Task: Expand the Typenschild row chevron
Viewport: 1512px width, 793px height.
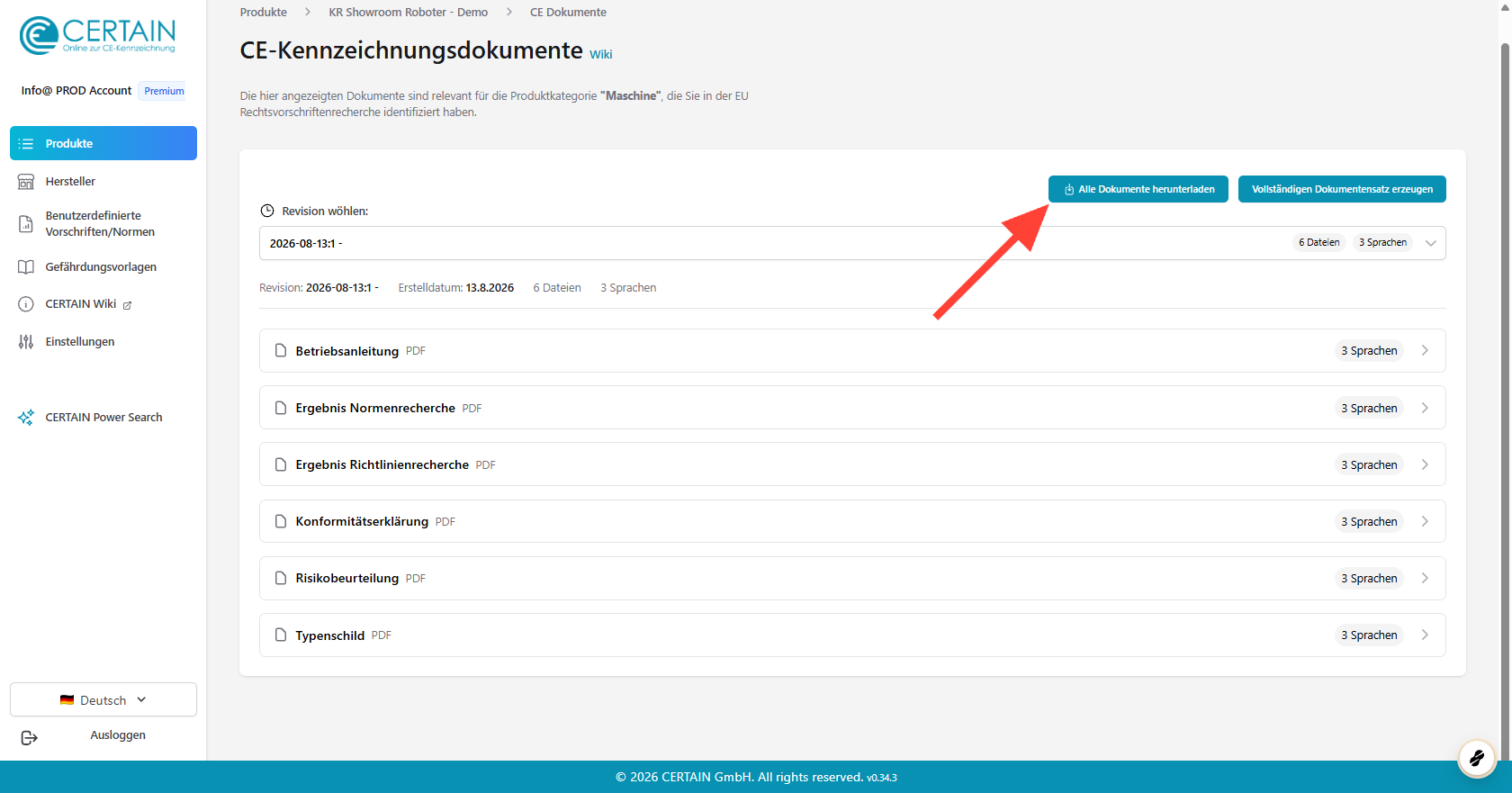Action: pyautogui.click(x=1425, y=635)
